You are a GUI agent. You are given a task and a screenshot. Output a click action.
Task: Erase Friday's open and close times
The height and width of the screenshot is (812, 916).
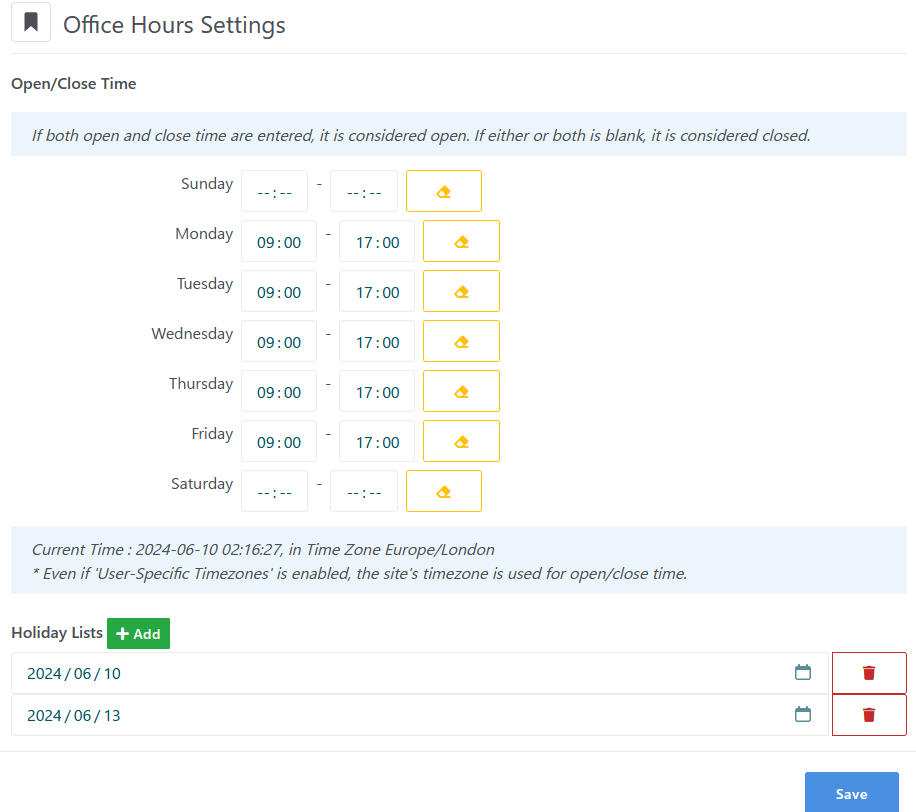pos(460,441)
